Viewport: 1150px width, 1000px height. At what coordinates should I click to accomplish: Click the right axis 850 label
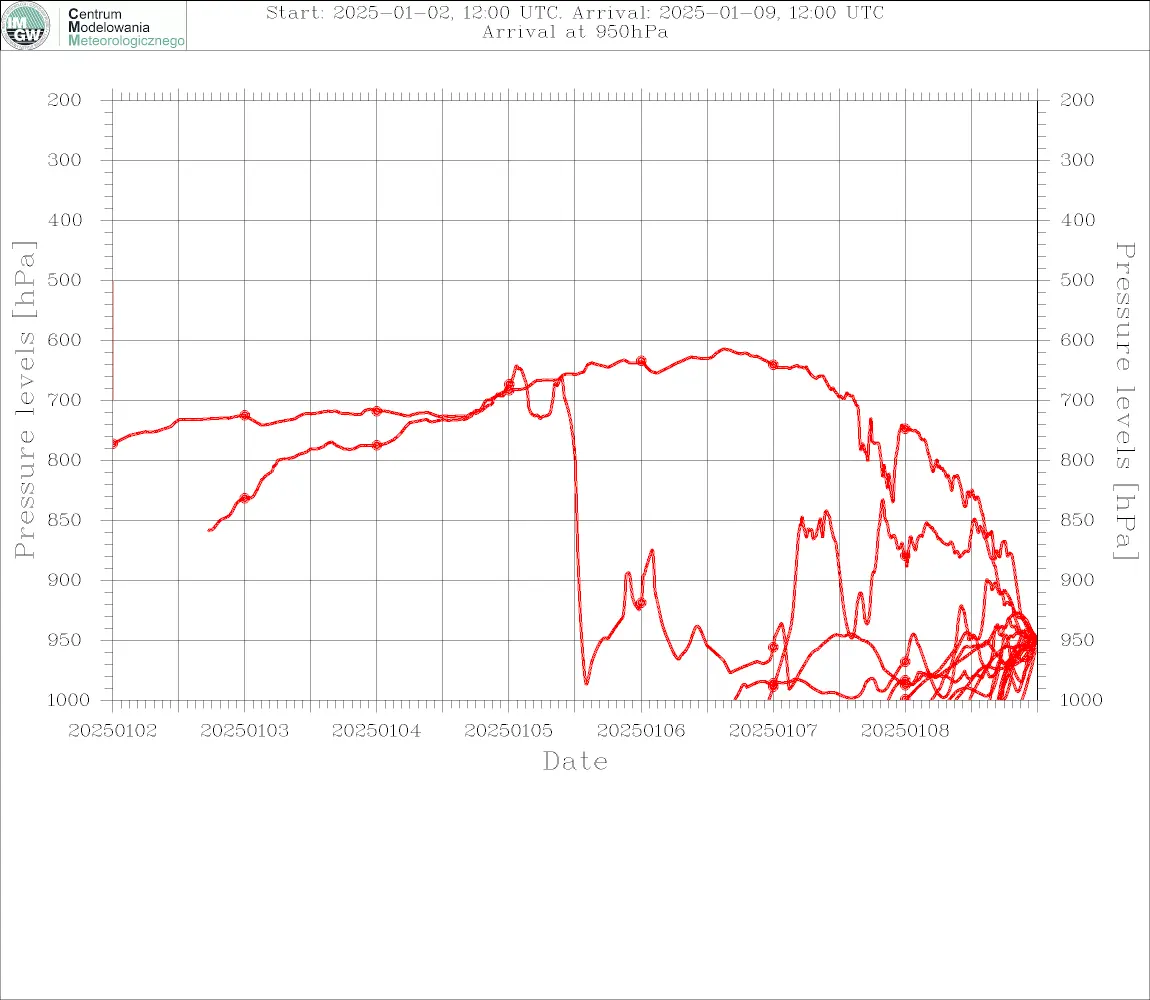pos(1077,520)
